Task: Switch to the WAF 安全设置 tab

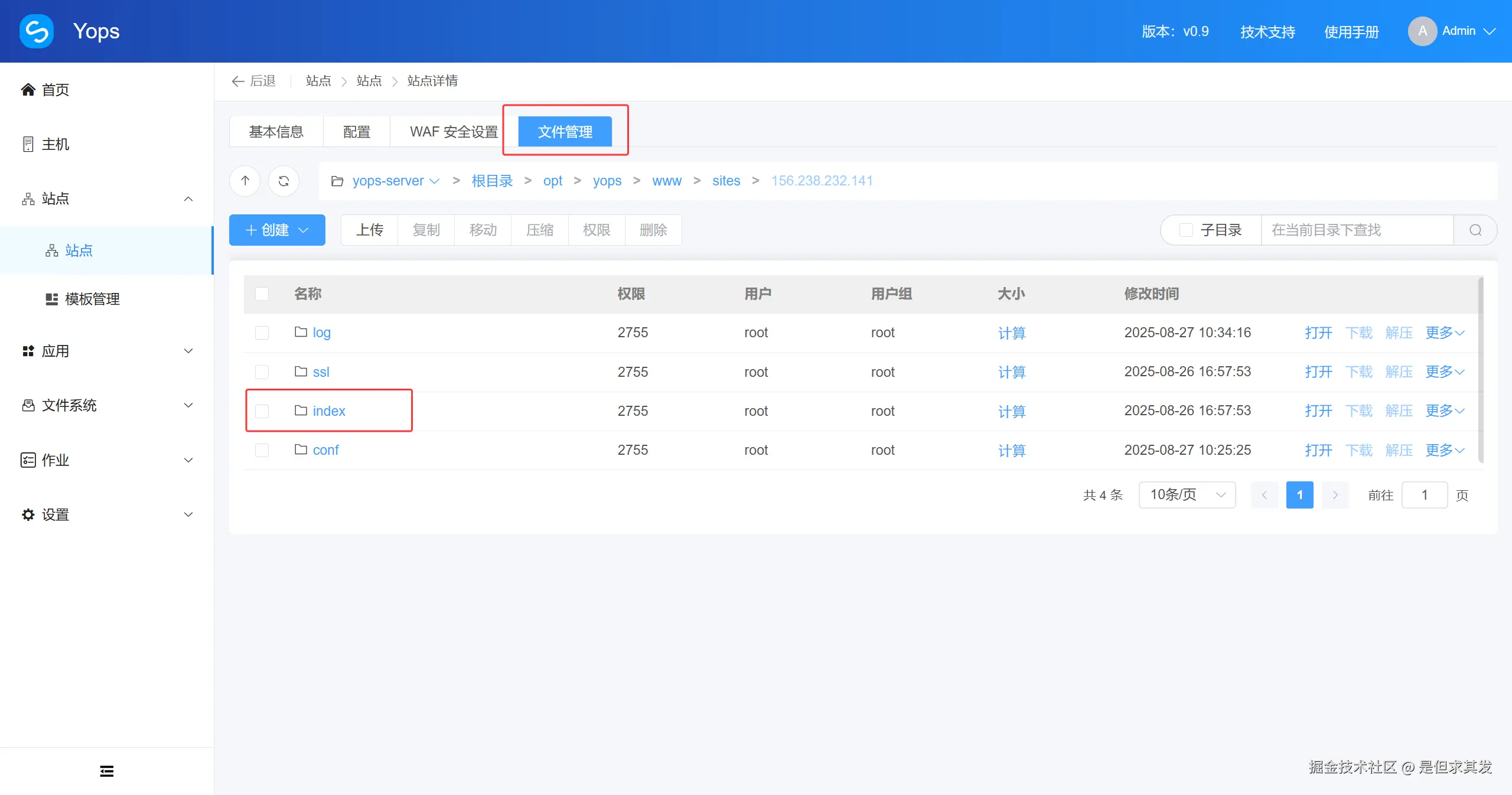Action: coord(454,132)
